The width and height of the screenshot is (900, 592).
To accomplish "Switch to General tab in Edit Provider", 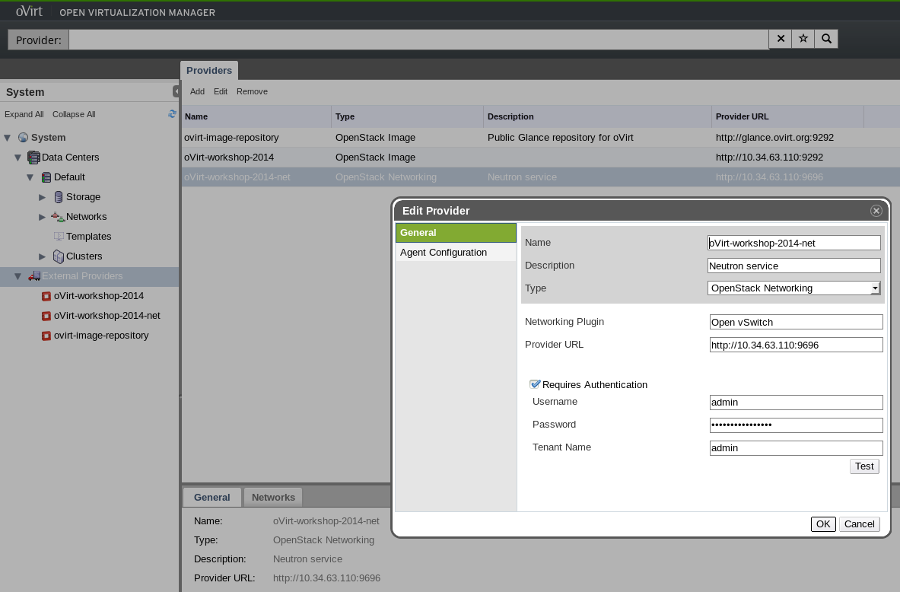I will (x=456, y=233).
